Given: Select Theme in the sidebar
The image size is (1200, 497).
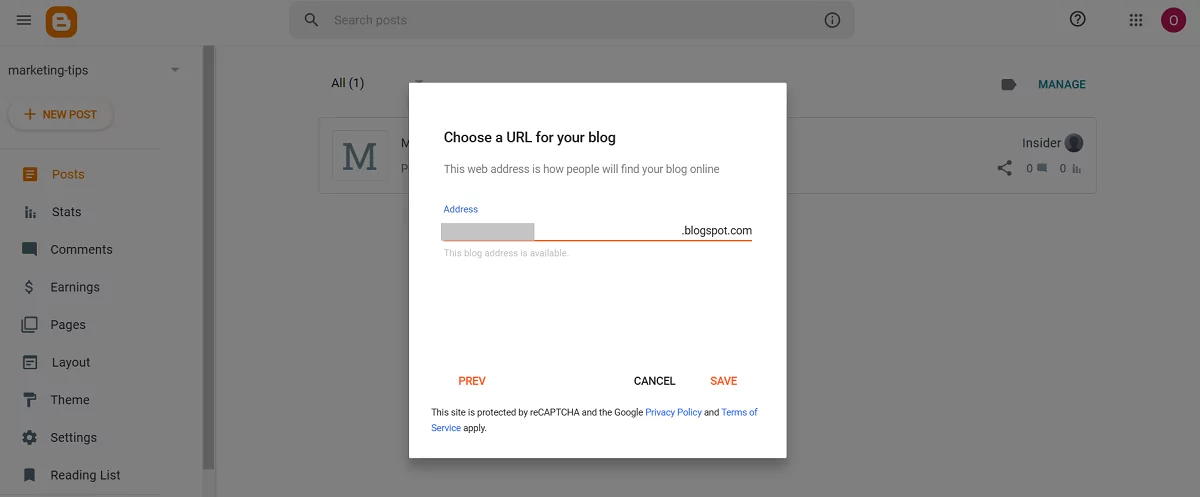Looking at the screenshot, I should pos(70,400).
